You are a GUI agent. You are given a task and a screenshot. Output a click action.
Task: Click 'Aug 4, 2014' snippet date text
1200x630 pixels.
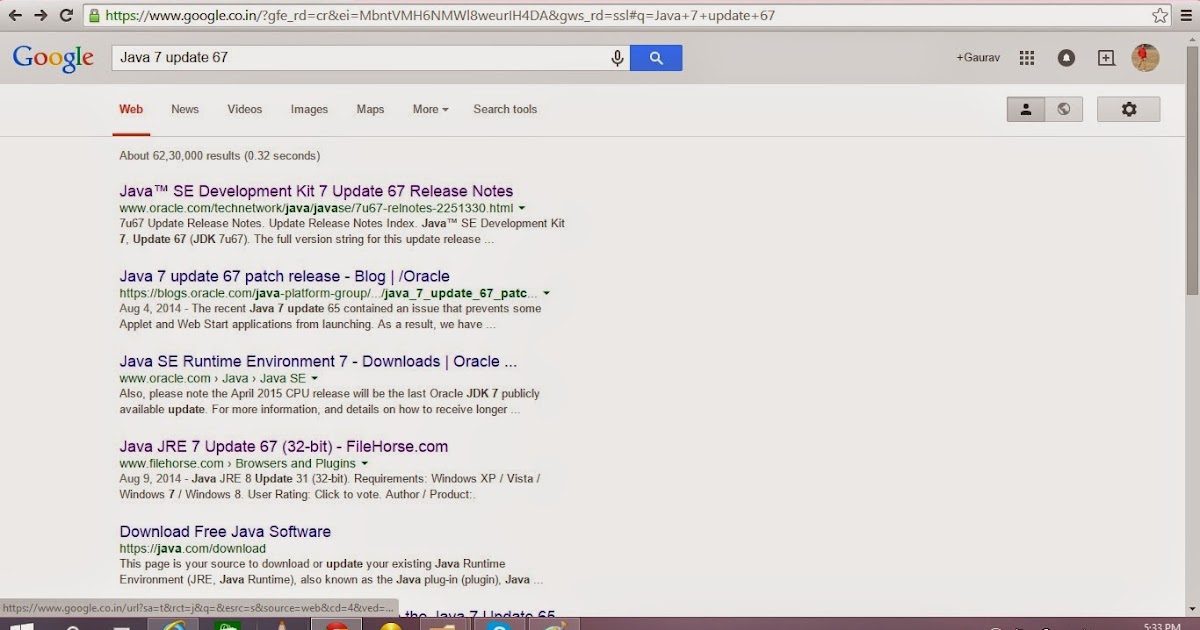[149, 309]
